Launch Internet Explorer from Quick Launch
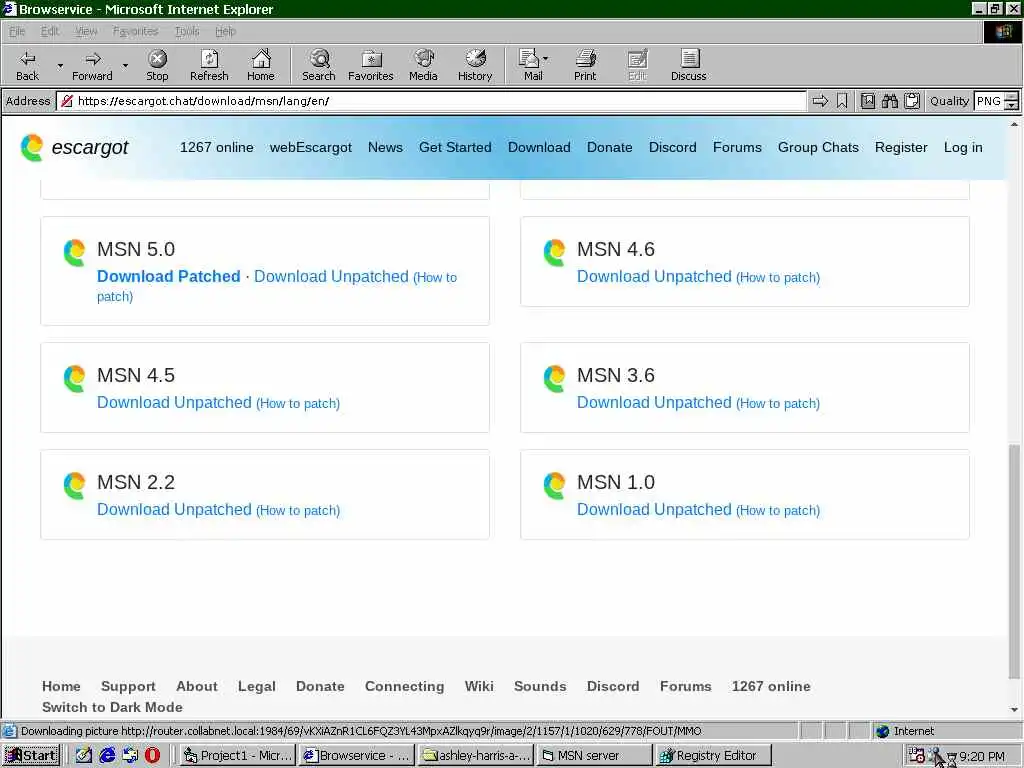This screenshot has width=1024, height=768. point(107,756)
